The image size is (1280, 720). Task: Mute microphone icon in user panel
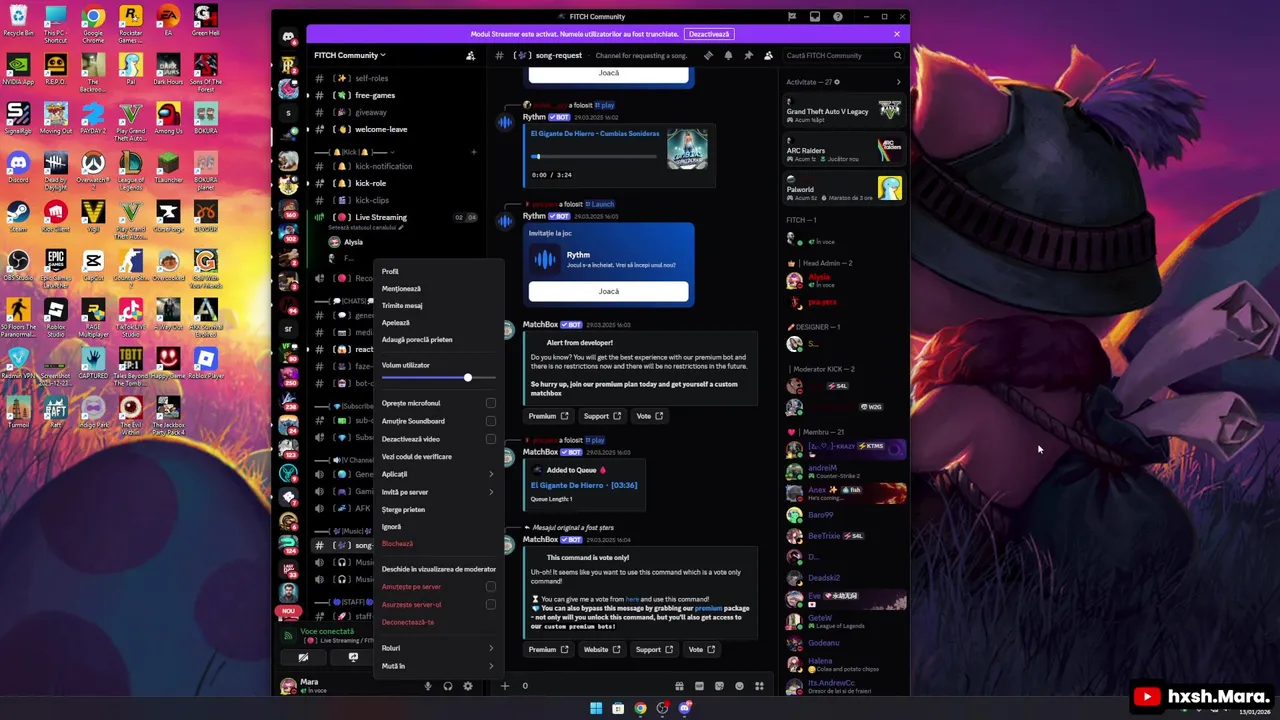click(427, 686)
